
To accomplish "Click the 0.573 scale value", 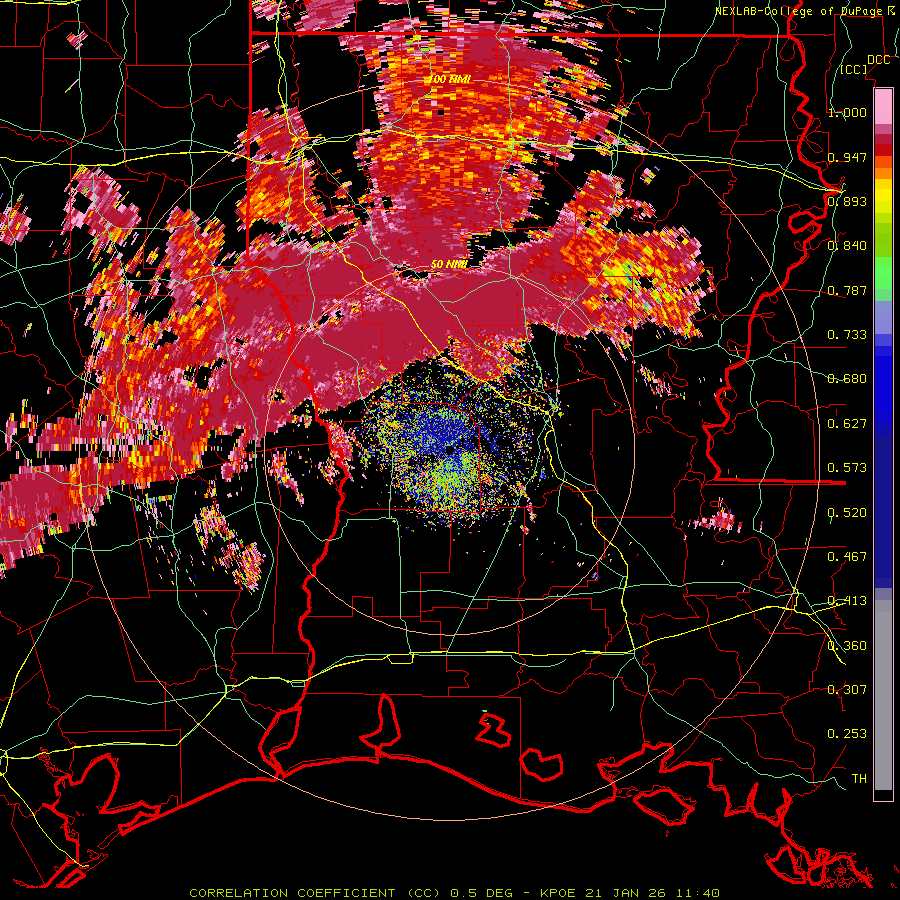I will pos(847,468).
